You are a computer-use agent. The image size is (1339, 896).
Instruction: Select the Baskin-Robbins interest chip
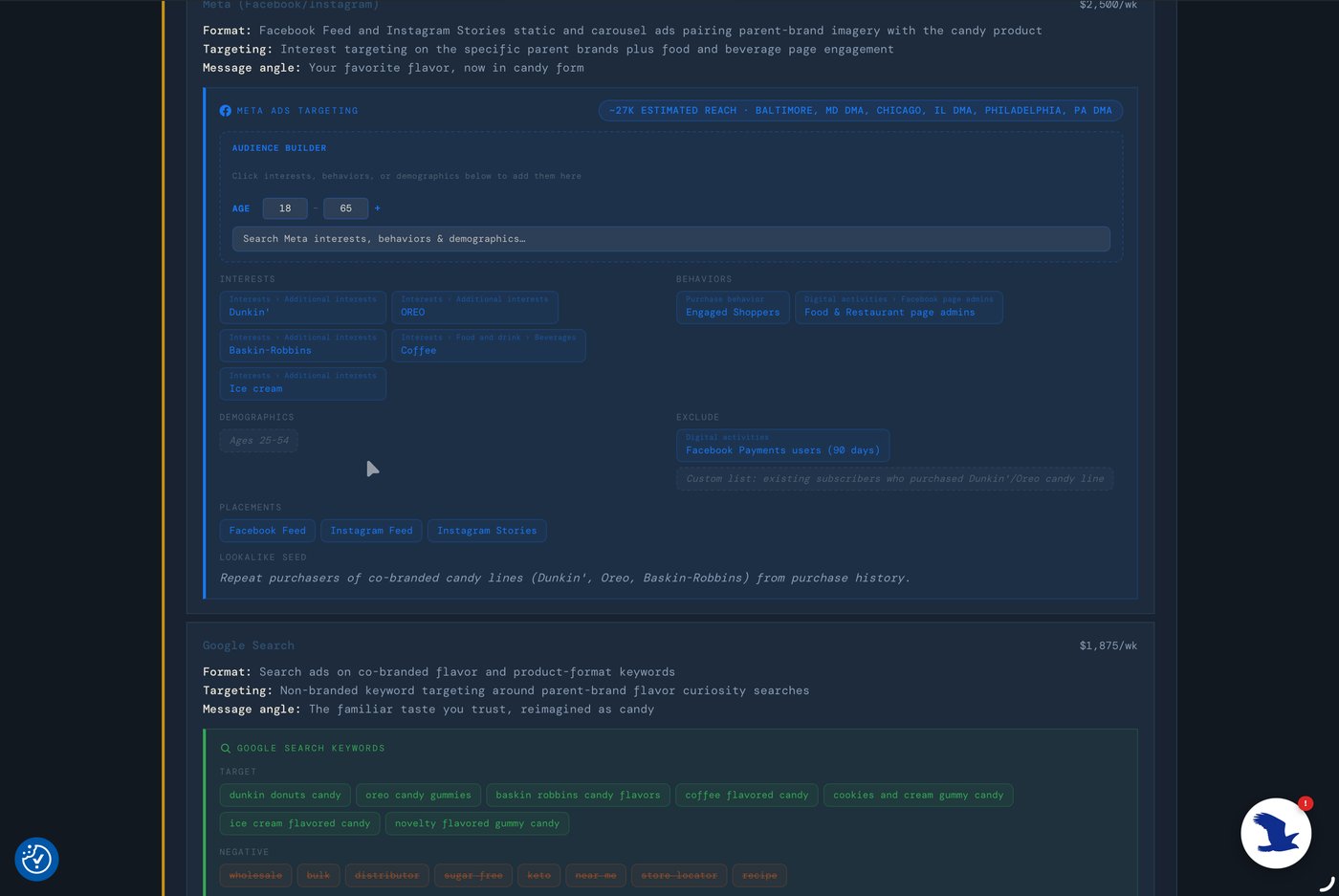[303, 345]
